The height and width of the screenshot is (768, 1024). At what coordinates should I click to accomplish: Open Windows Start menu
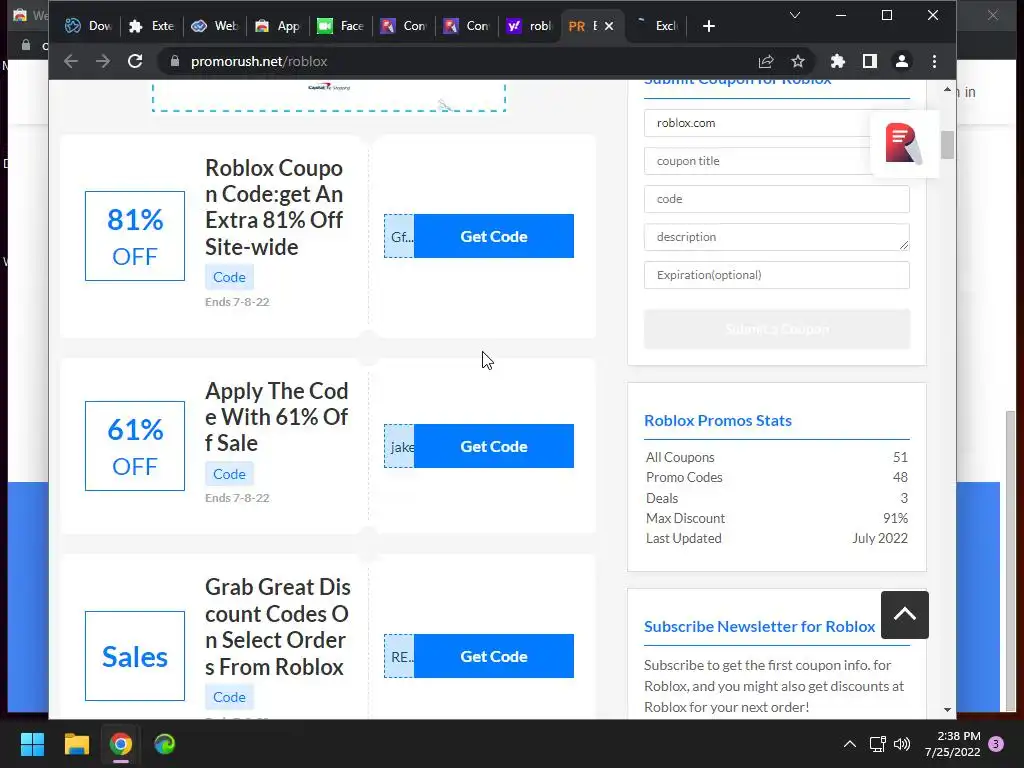coord(32,744)
